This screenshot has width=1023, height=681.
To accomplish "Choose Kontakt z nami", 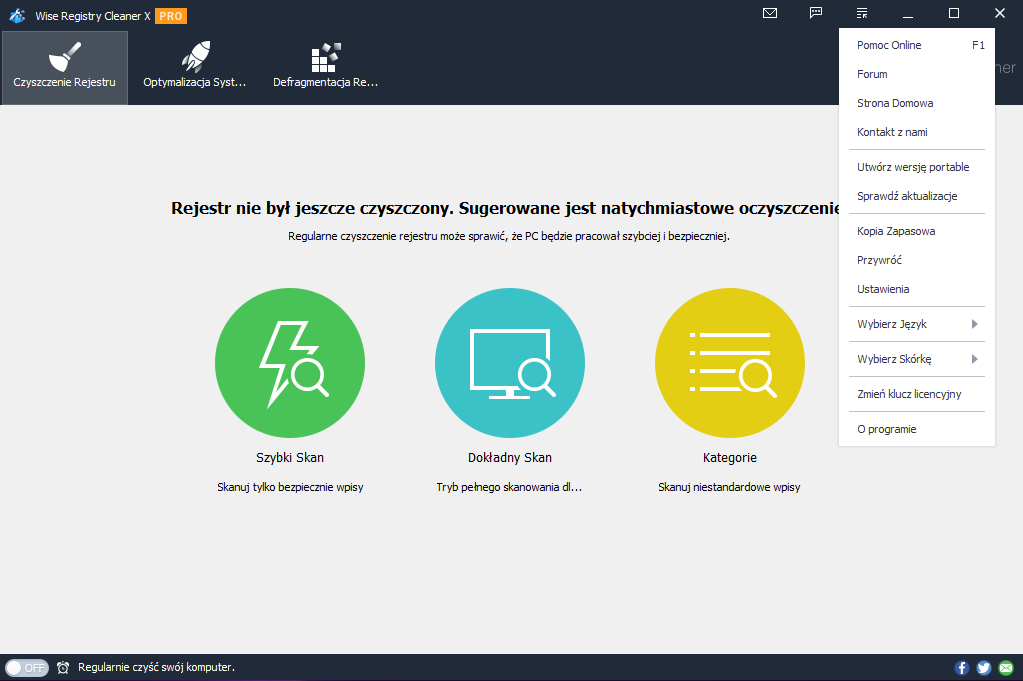I will point(917,132).
